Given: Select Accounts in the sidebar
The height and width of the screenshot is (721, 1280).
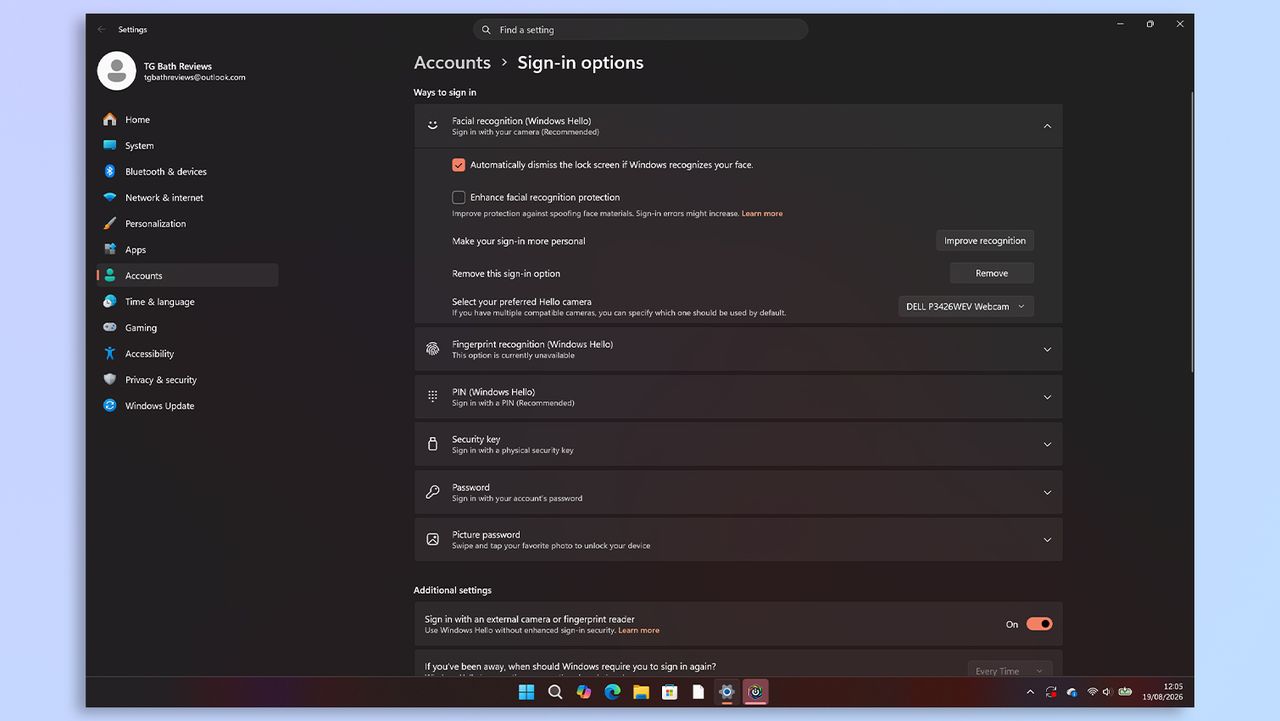Looking at the screenshot, I should pyautogui.click(x=187, y=275).
